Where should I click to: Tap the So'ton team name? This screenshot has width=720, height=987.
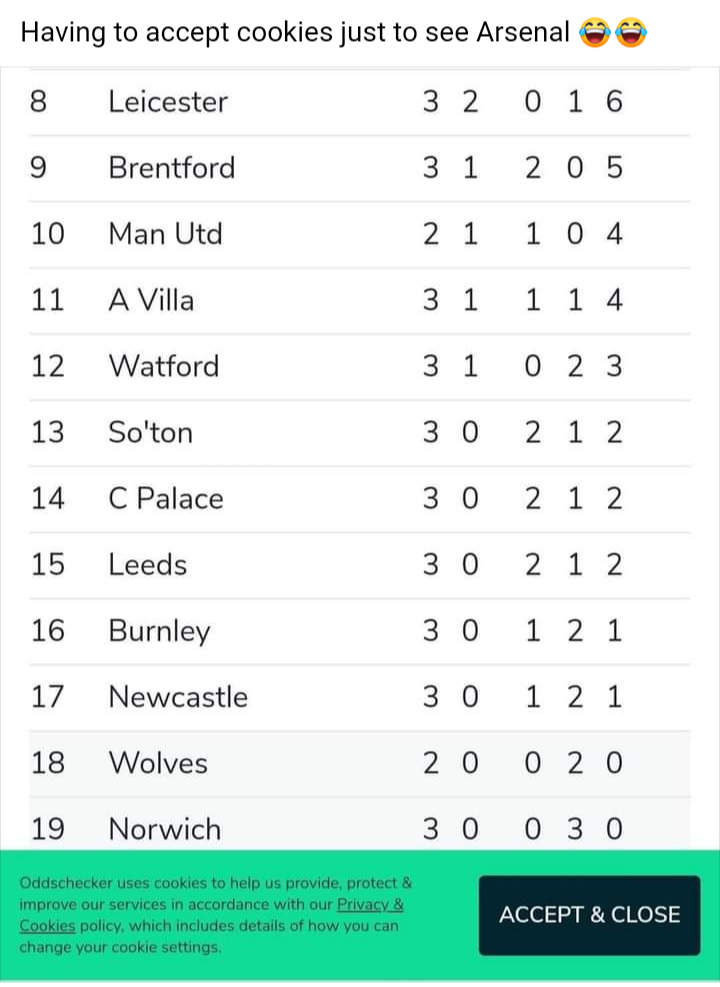[x=150, y=432]
